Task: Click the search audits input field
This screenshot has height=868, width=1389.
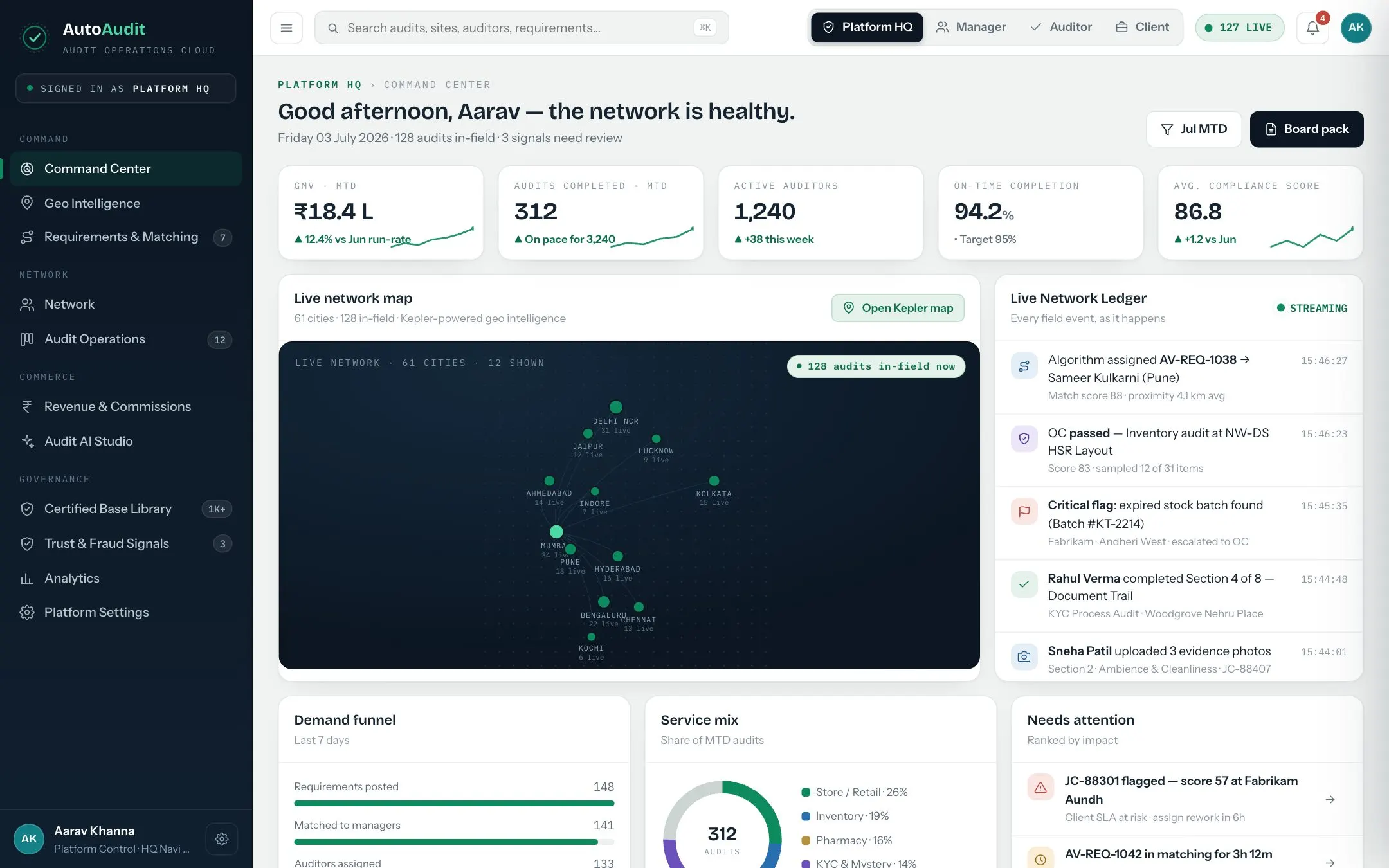Action: tap(522, 28)
